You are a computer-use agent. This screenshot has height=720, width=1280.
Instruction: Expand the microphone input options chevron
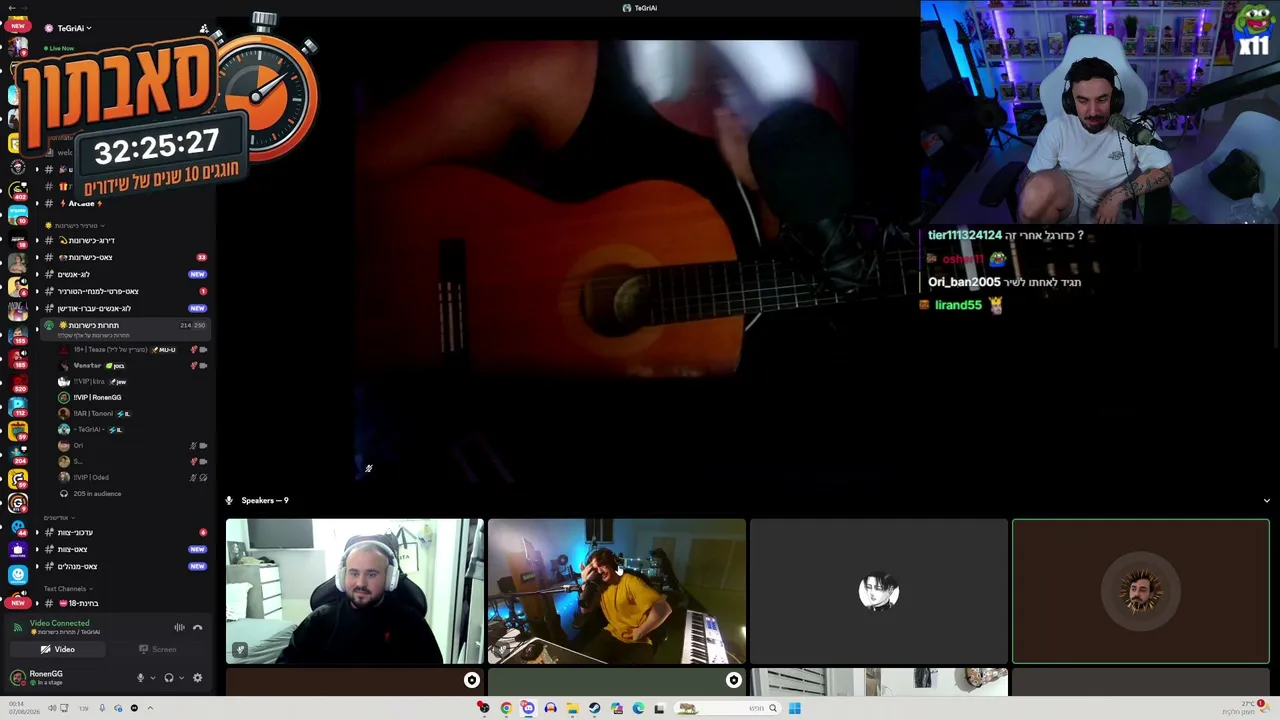pyautogui.click(x=152, y=678)
